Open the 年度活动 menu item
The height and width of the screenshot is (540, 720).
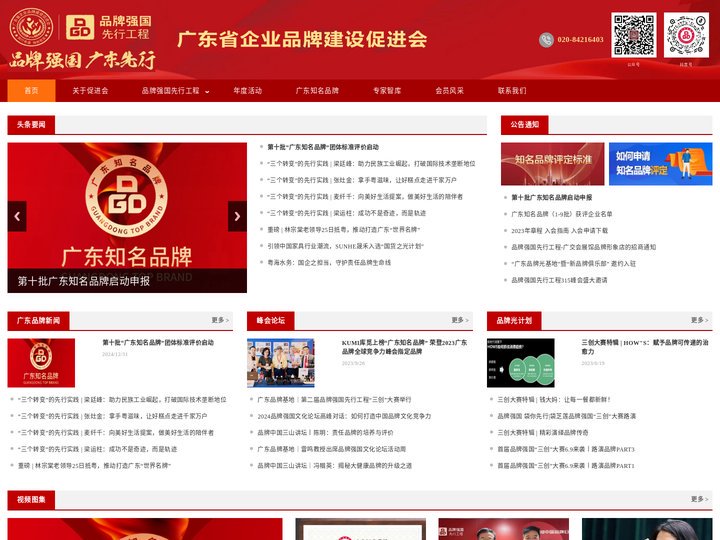point(248,90)
